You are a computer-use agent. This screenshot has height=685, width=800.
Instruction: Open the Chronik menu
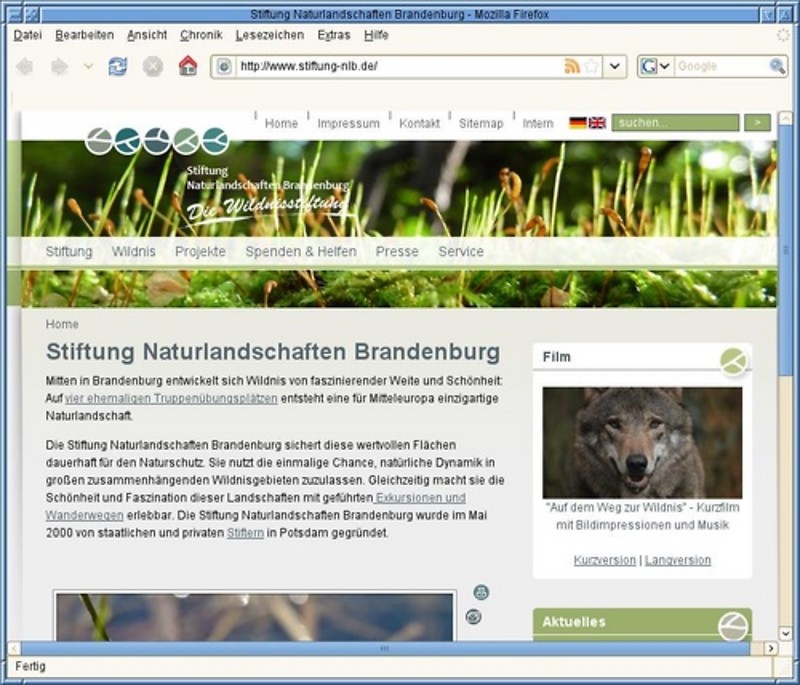[201, 35]
